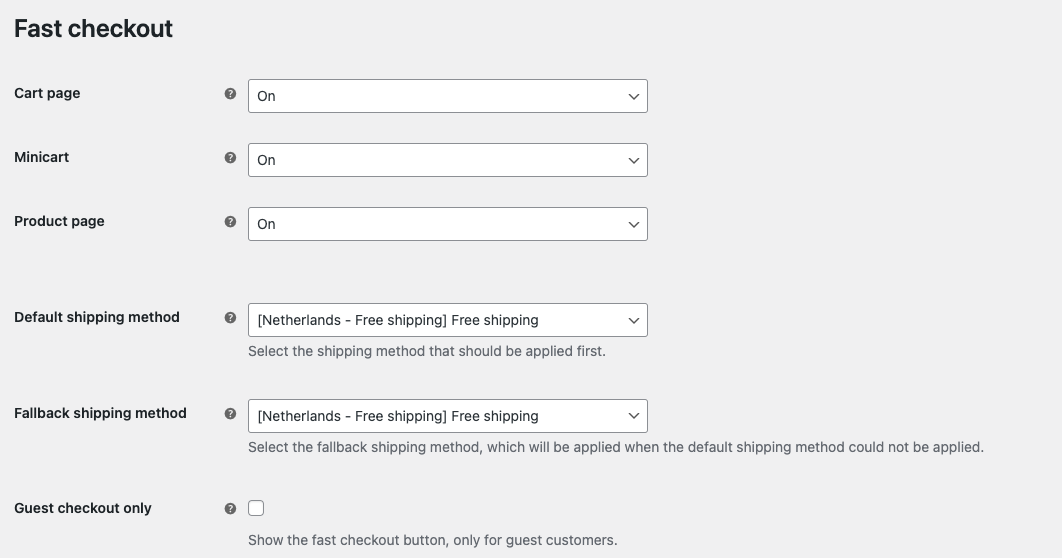The width and height of the screenshot is (1062, 558).
Task: Enable the Guest checkout only checkbox
Action: pos(256,508)
